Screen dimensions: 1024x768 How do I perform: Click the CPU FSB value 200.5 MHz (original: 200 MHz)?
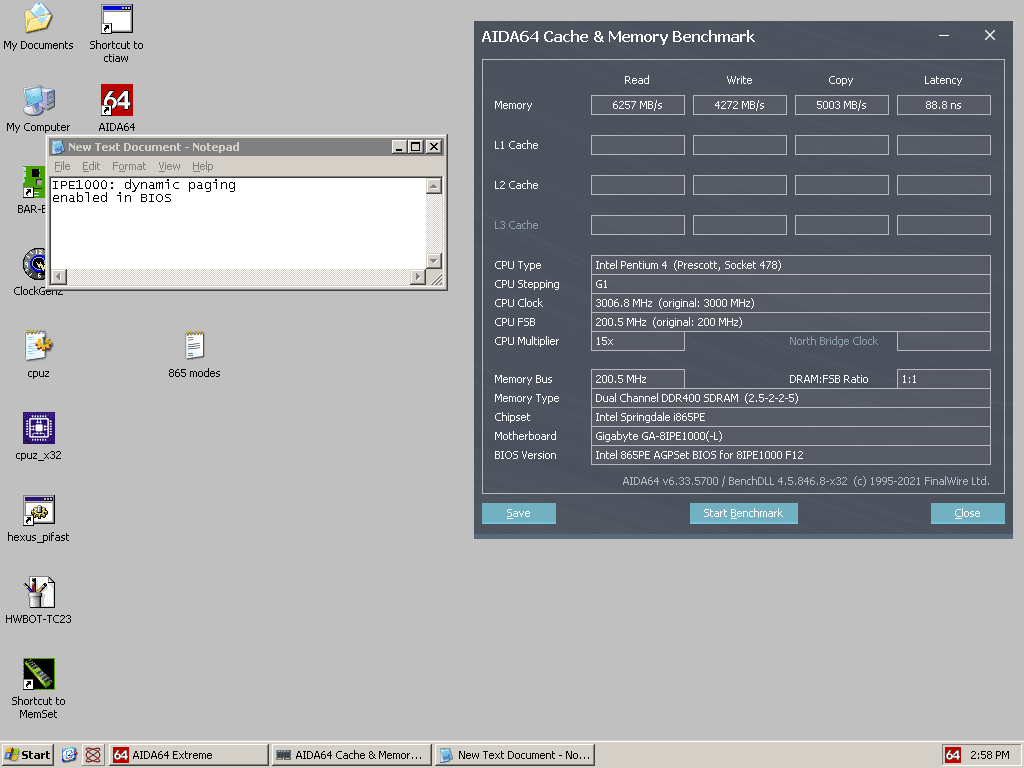tap(790, 322)
